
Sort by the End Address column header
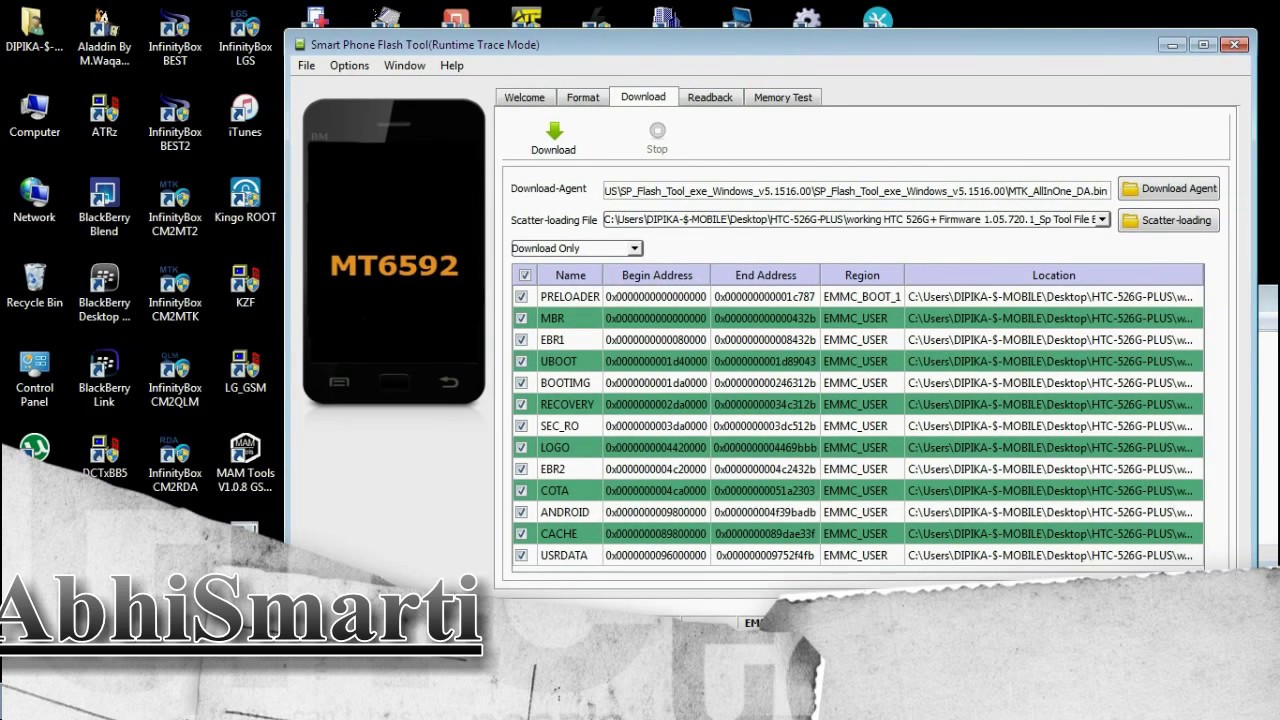click(x=765, y=275)
